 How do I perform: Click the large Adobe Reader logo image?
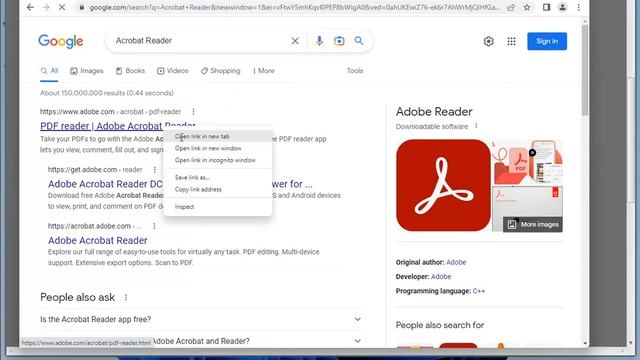443,185
